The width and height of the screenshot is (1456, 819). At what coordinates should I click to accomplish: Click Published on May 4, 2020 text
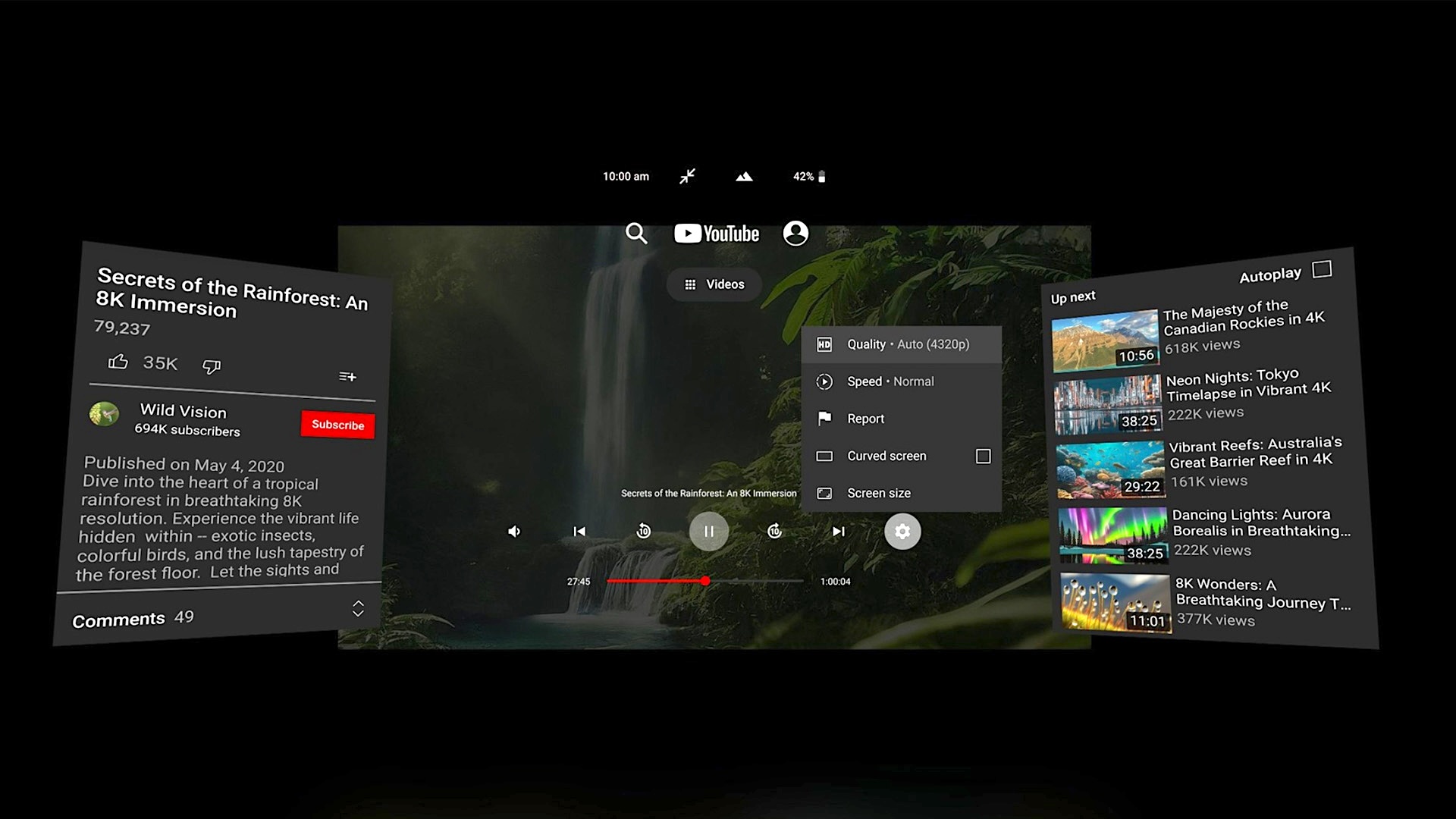click(184, 464)
